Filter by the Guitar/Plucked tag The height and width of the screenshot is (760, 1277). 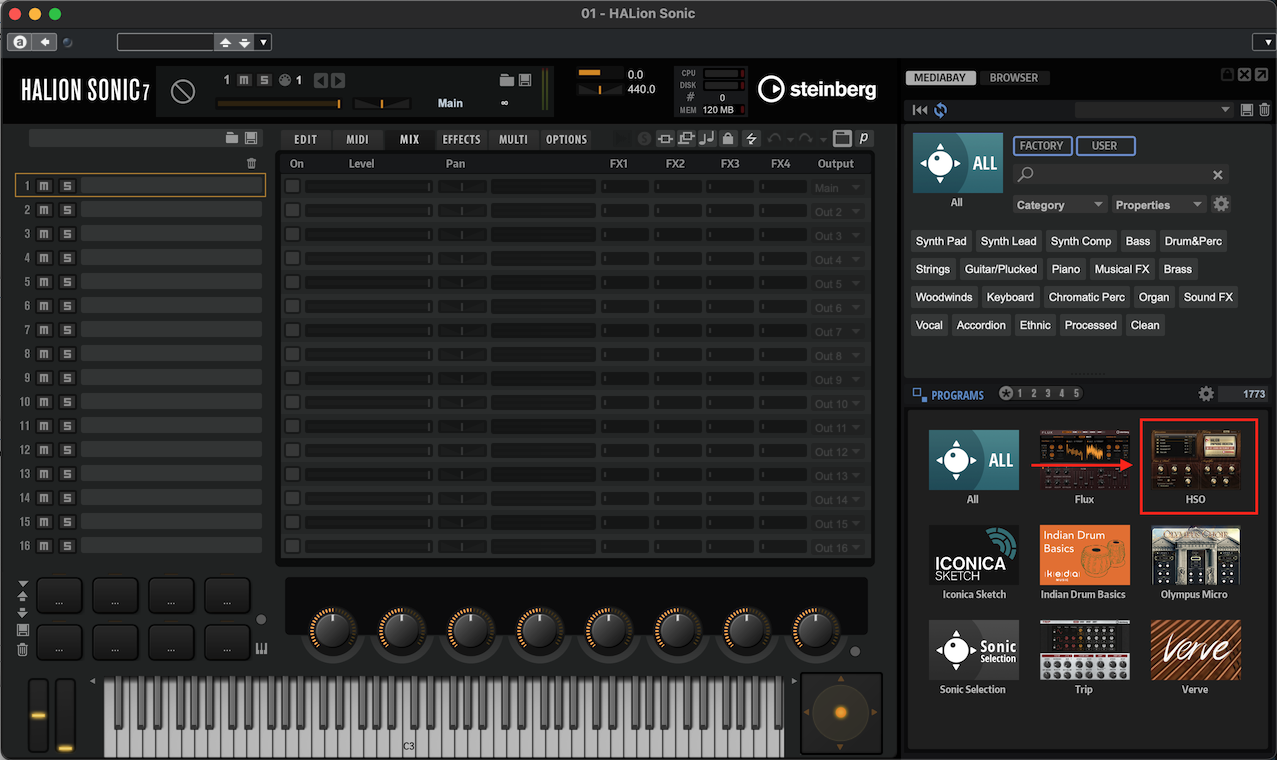tap(1000, 269)
